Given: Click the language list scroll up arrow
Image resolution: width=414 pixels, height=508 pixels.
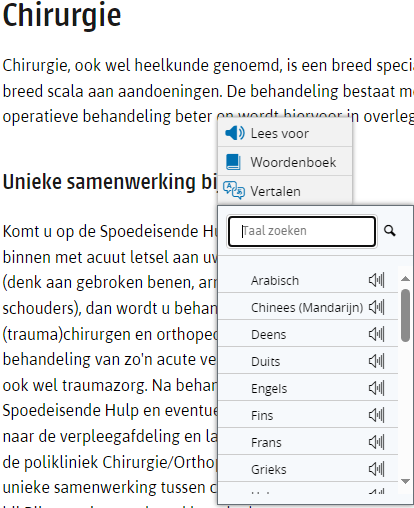Looking at the screenshot, I should click(405, 278).
